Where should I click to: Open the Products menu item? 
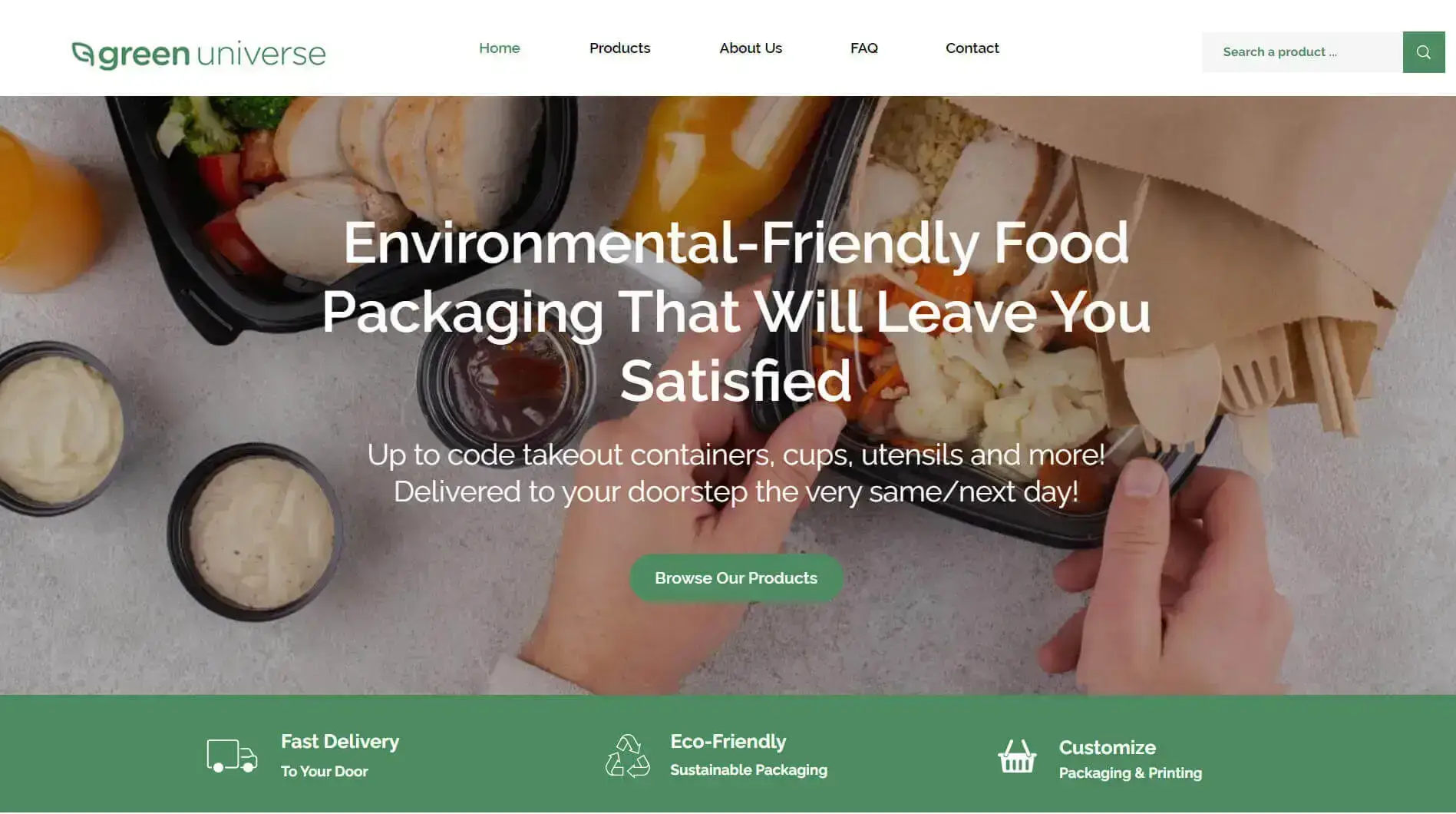pos(619,48)
